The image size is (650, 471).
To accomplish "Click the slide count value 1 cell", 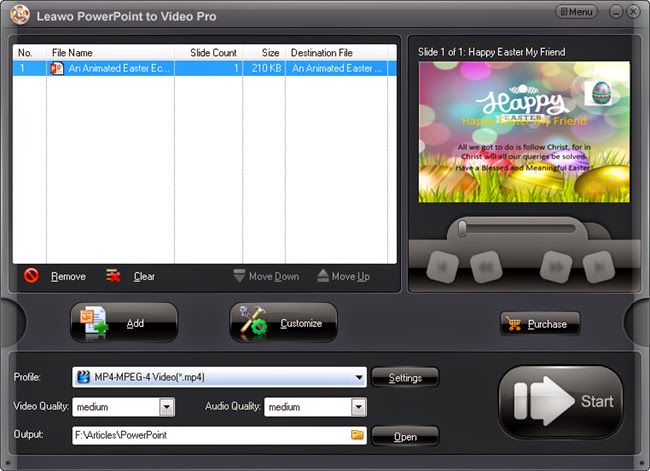I will click(209, 68).
